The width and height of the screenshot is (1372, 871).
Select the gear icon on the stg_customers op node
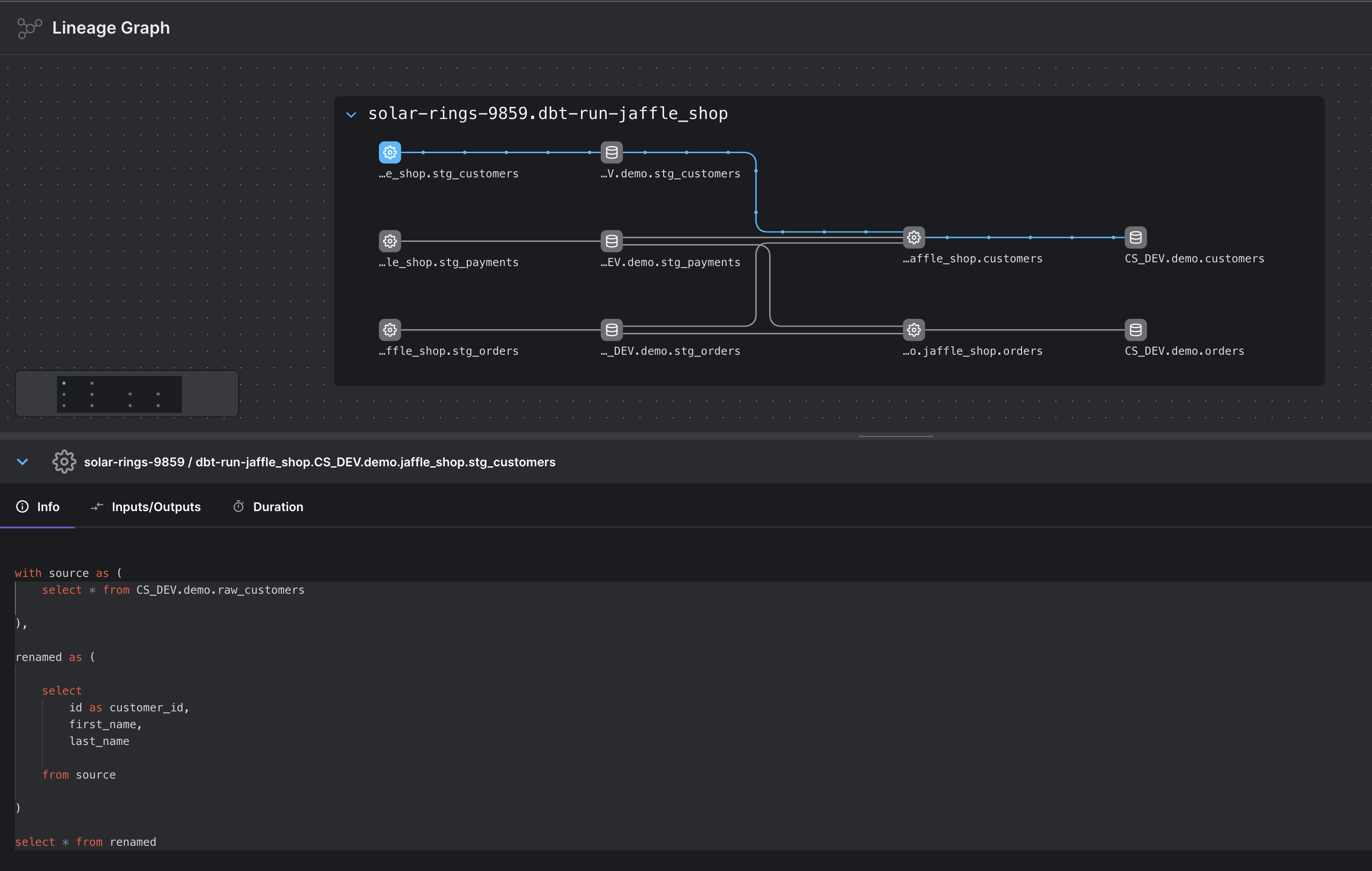click(389, 152)
